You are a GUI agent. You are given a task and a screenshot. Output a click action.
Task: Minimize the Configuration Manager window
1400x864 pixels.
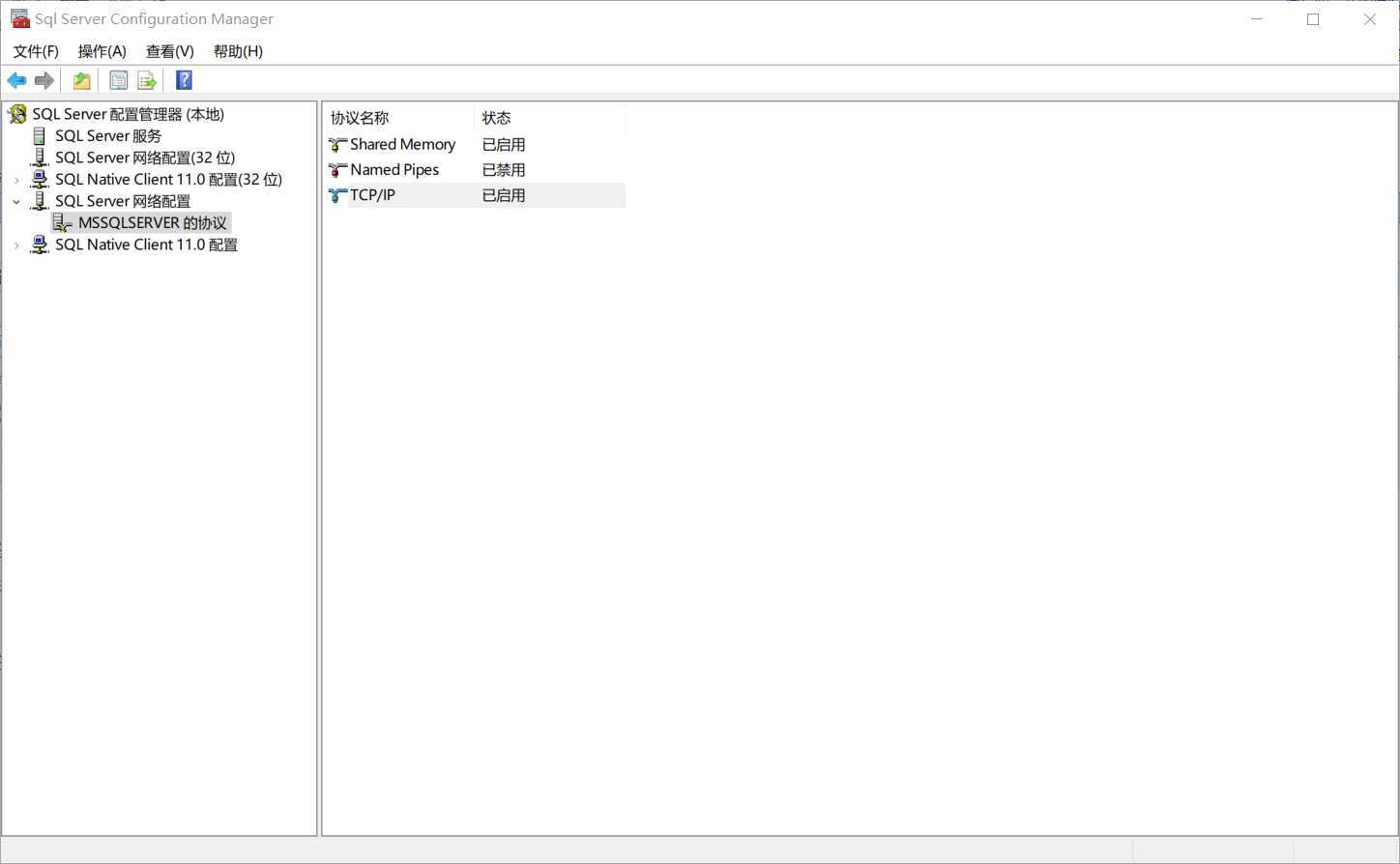click(x=1257, y=19)
